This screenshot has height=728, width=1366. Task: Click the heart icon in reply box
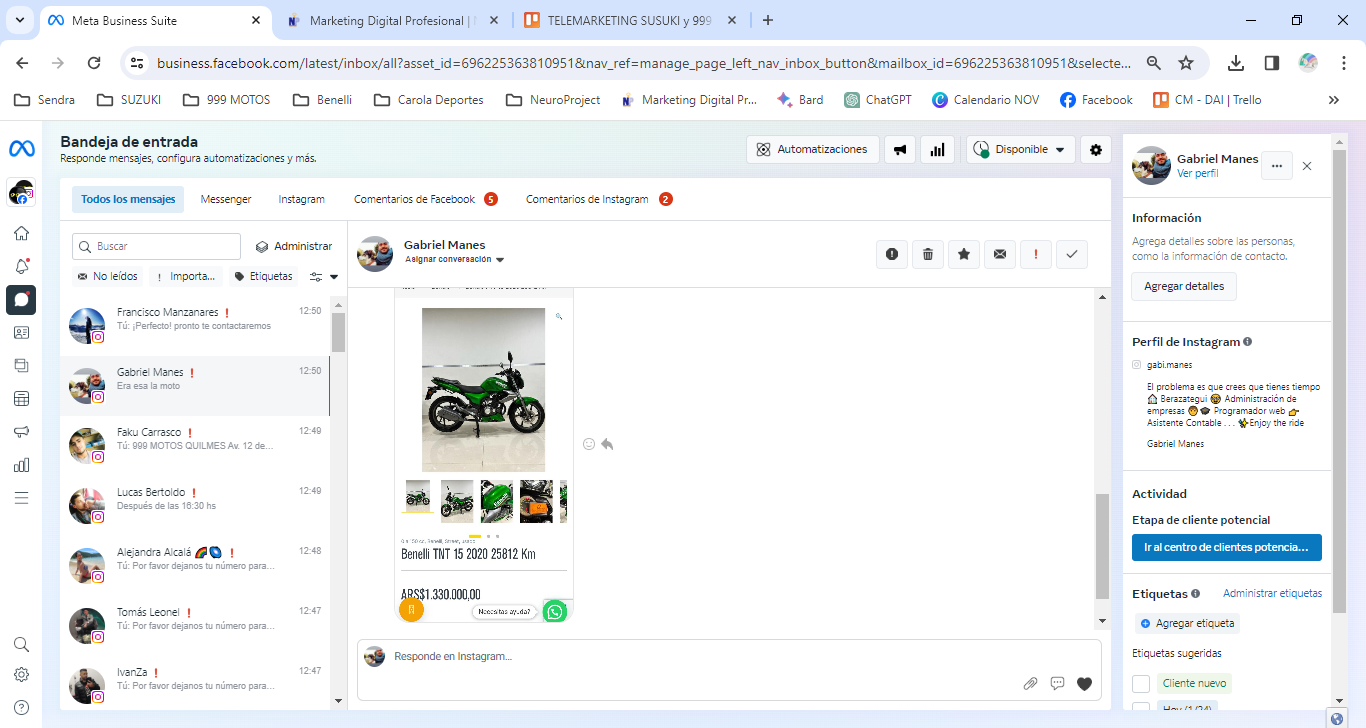1084,684
